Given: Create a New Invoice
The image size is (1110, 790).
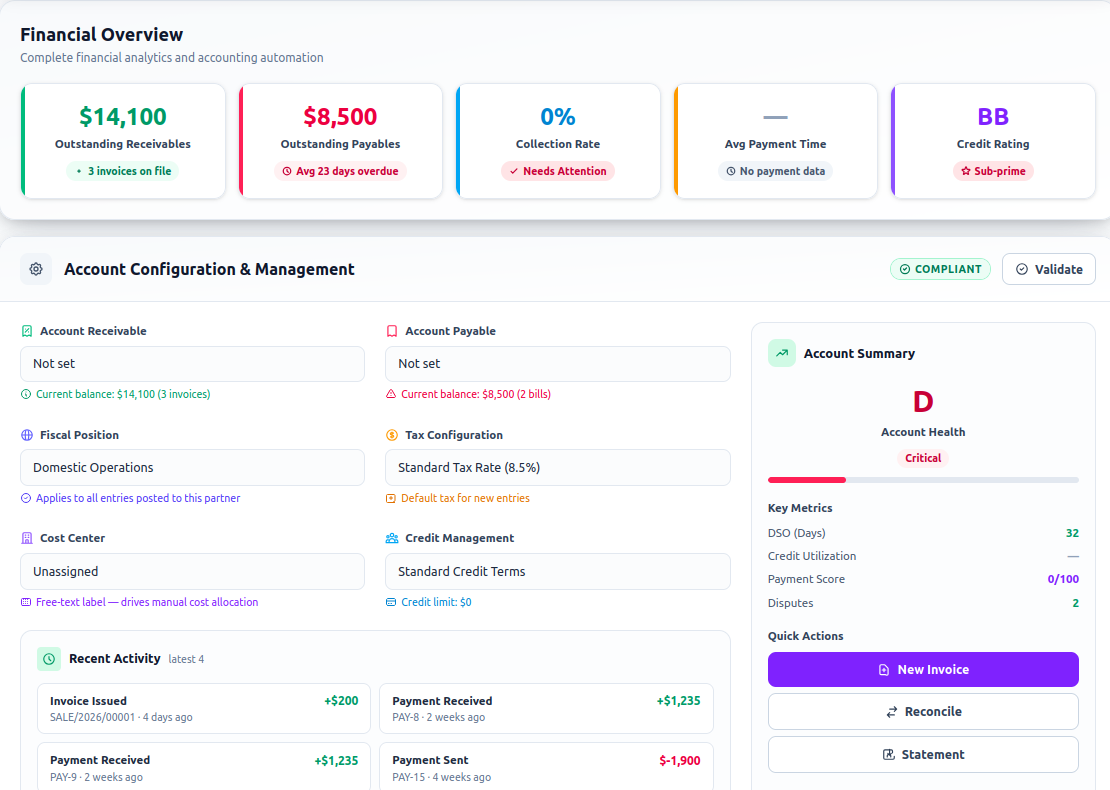Looking at the screenshot, I should [x=923, y=670].
